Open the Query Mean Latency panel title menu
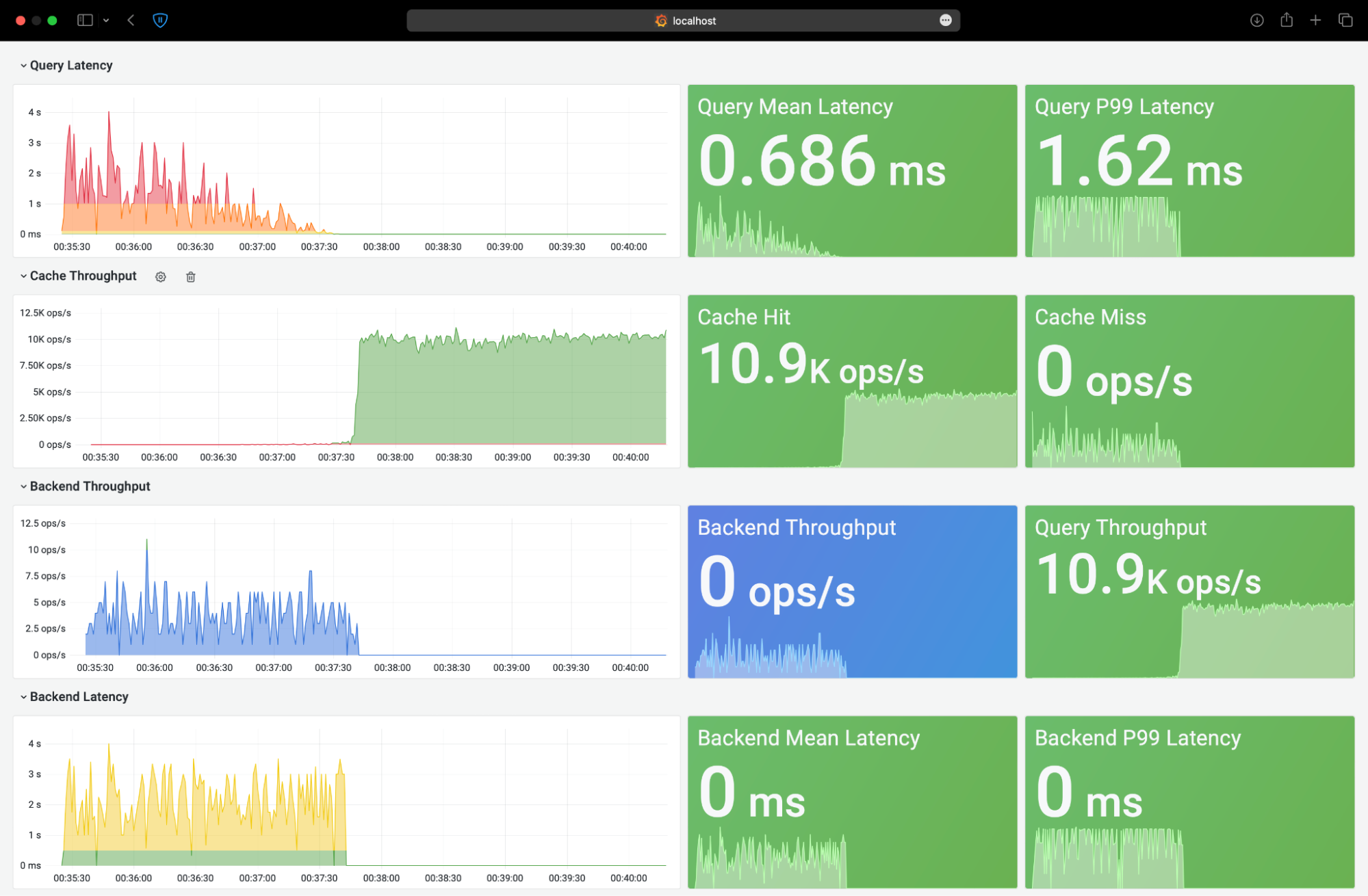Image resolution: width=1368 pixels, height=896 pixels. pyautogui.click(x=795, y=106)
